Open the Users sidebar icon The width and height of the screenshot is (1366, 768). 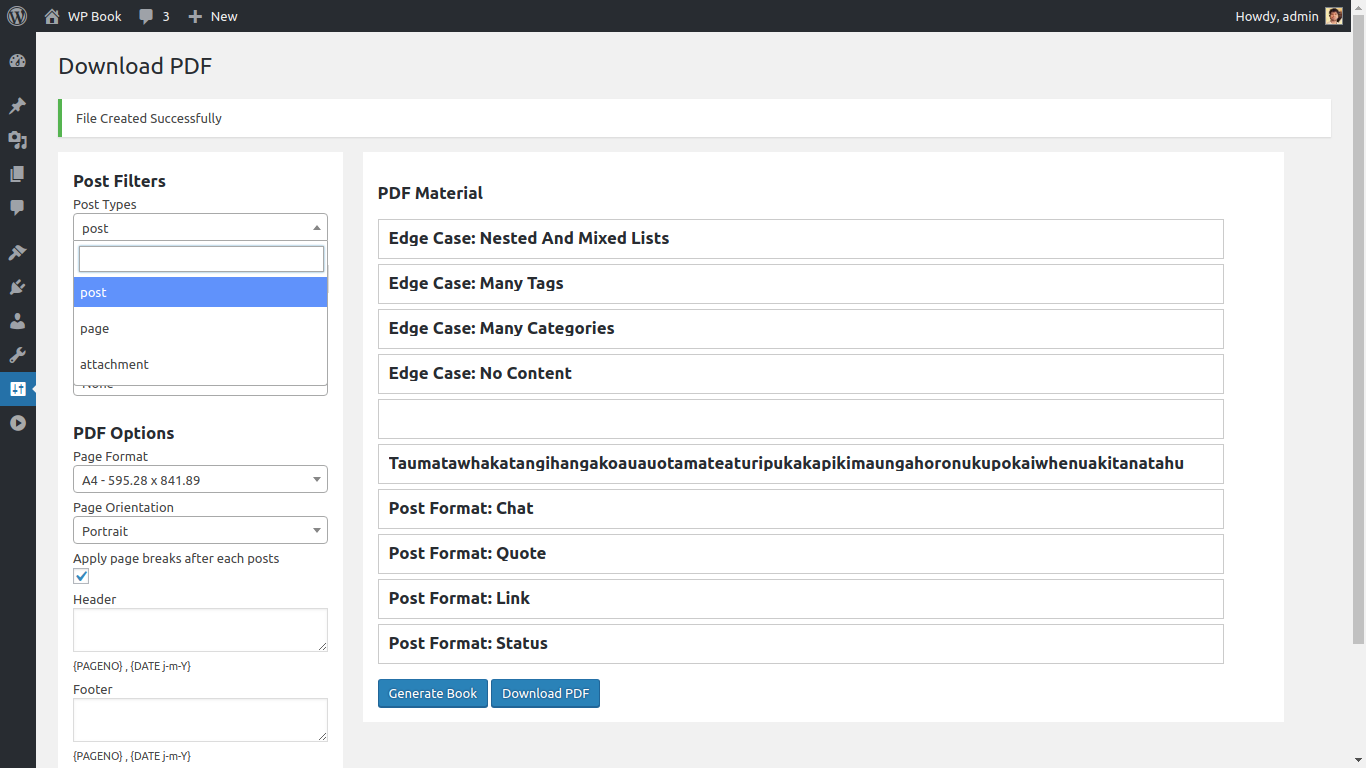tap(17, 321)
